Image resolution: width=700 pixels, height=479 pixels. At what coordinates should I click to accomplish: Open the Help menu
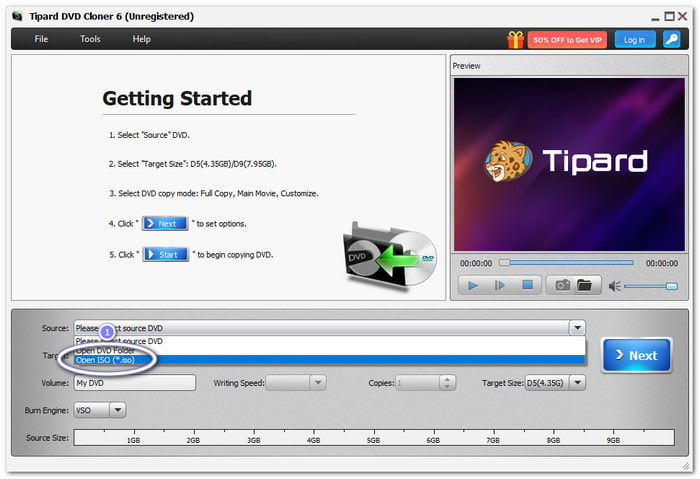tap(142, 39)
